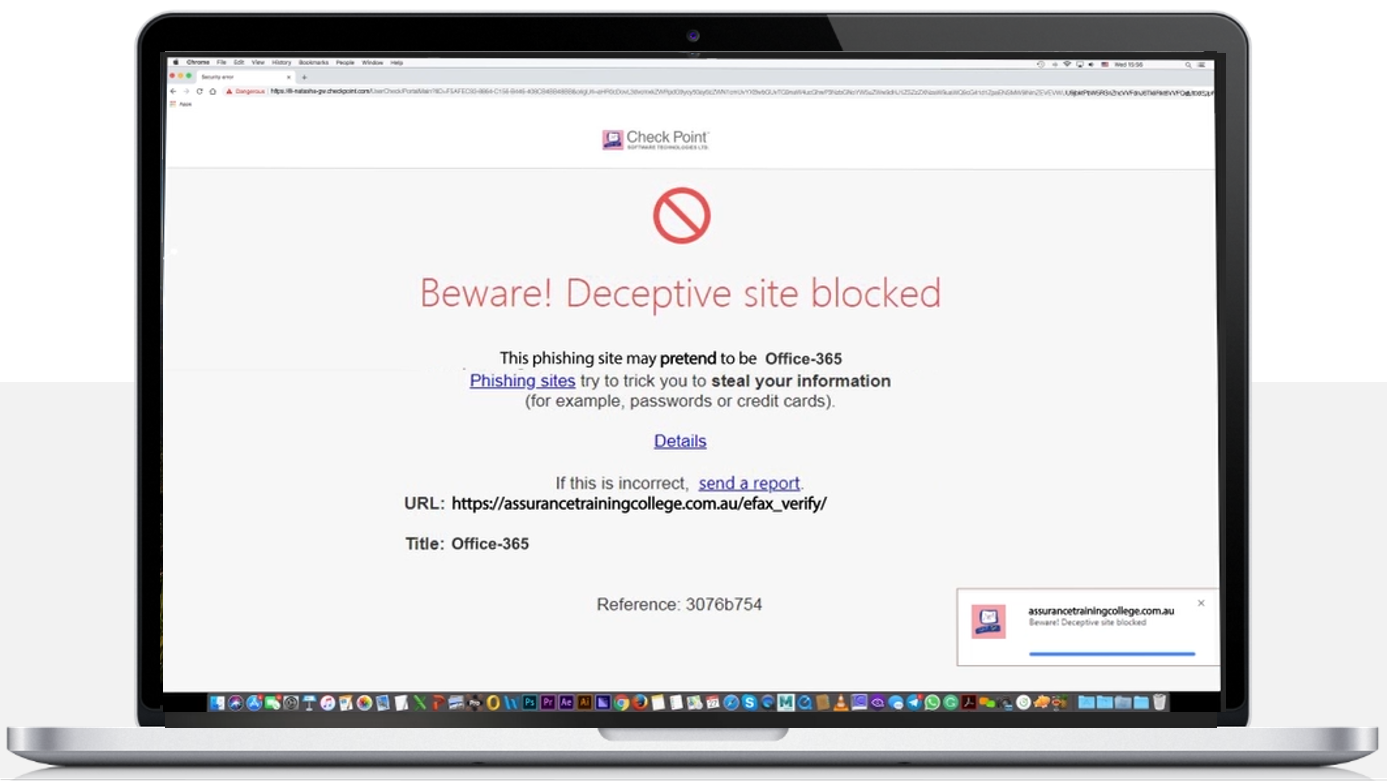Click the Chrome icon in the dock
1387x781 pixels.
[621, 703]
